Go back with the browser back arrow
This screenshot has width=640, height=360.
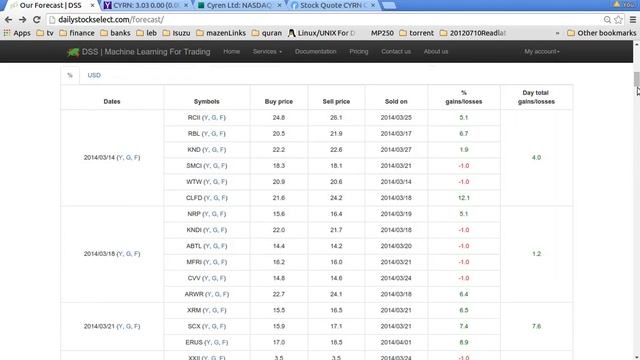[8, 20]
